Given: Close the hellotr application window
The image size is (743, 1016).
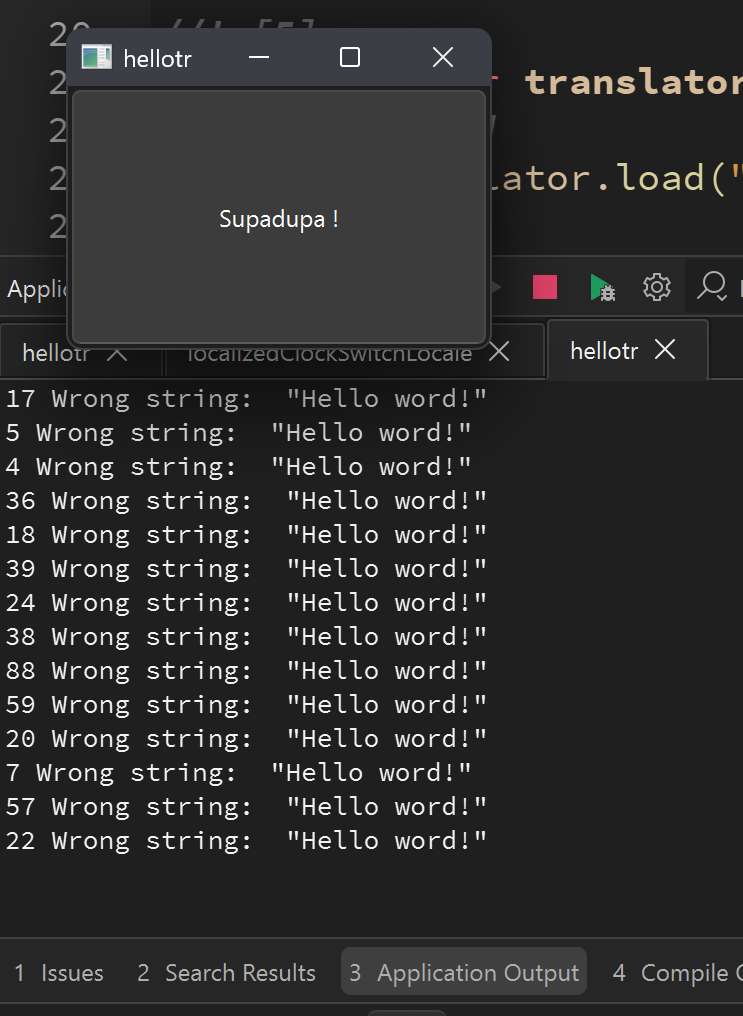Looking at the screenshot, I should click(x=443, y=58).
